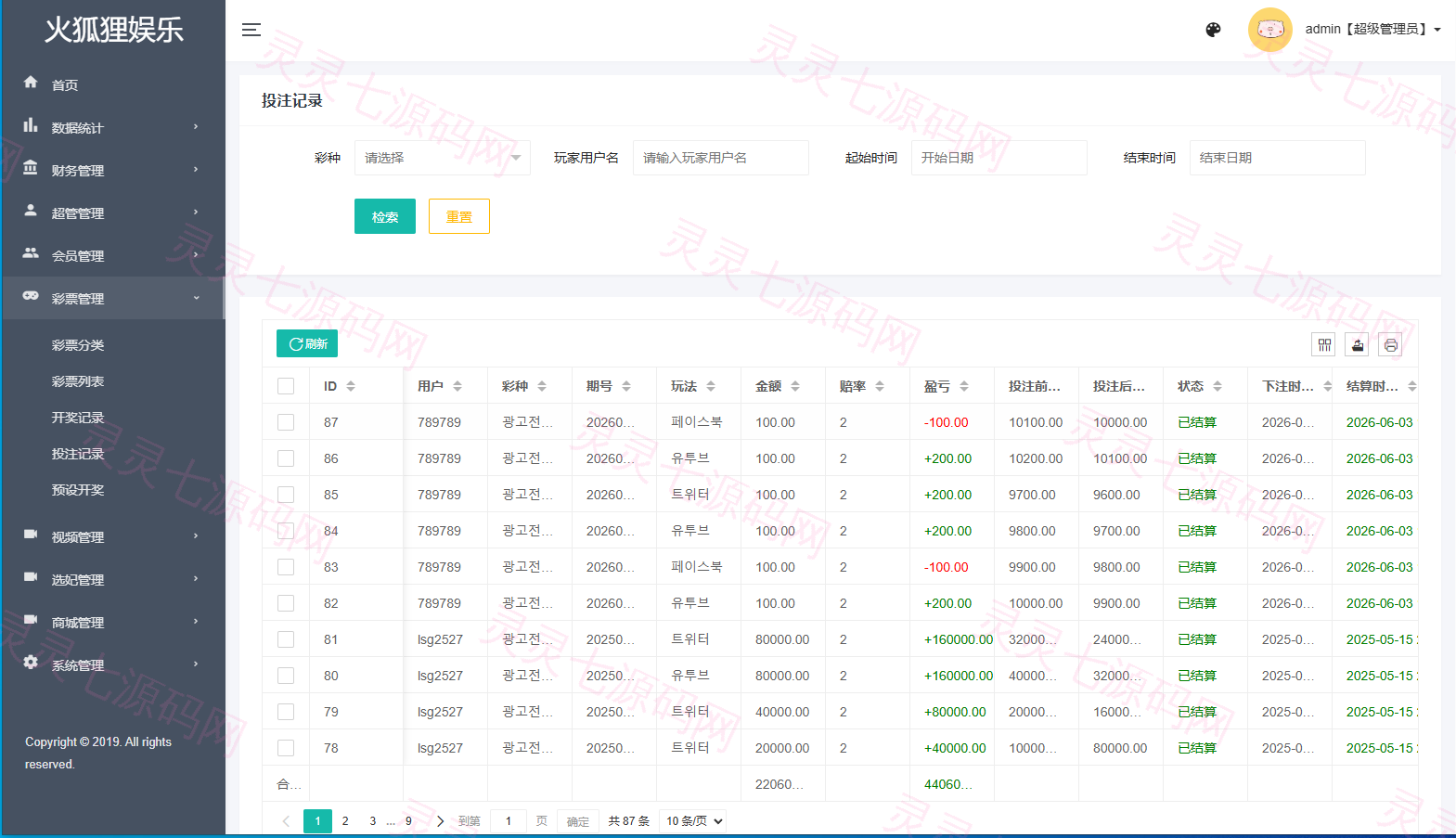Open the 10 条/页 page size dropdown

(693, 821)
